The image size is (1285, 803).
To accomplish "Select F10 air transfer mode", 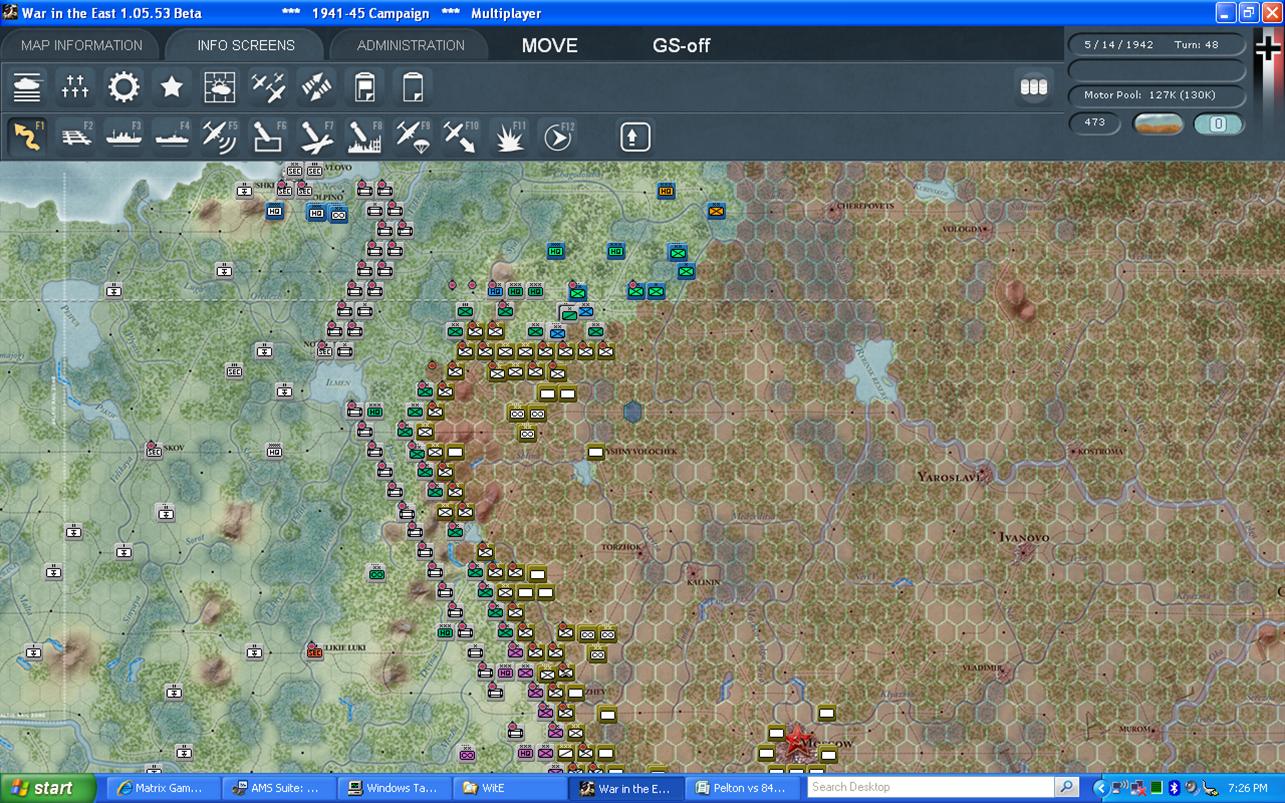I will [460, 136].
